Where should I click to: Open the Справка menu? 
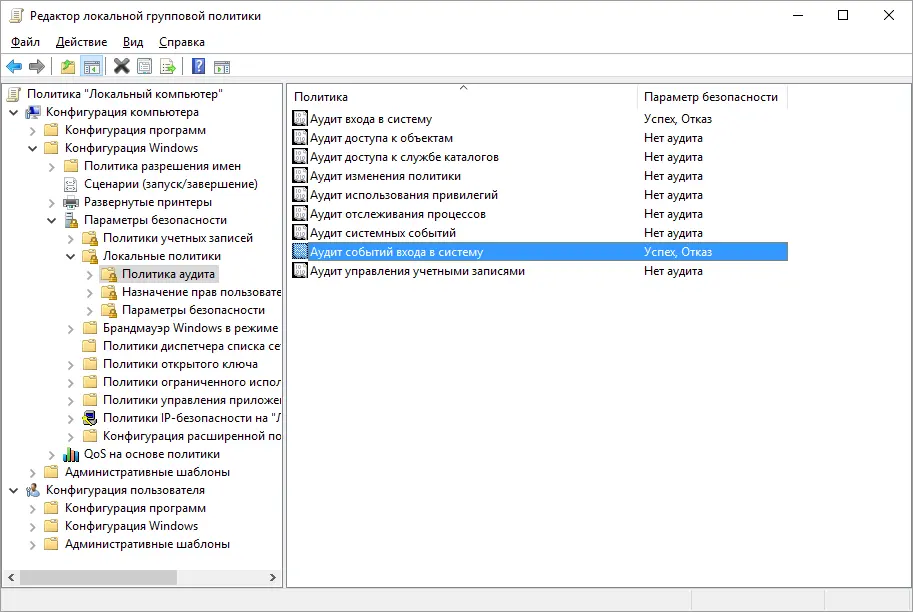(x=181, y=42)
